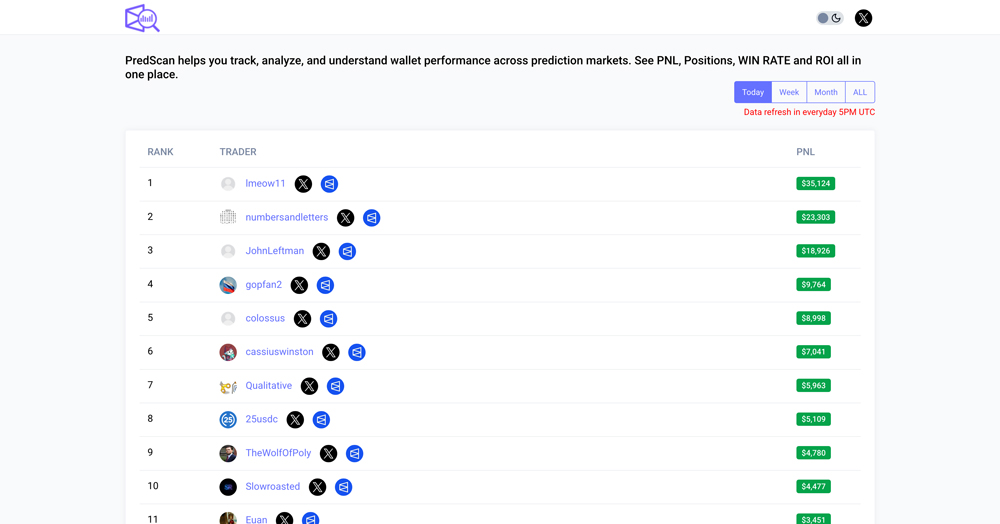Open colossus trader profile
The image size is (1000, 524).
pyautogui.click(x=265, y=318)
